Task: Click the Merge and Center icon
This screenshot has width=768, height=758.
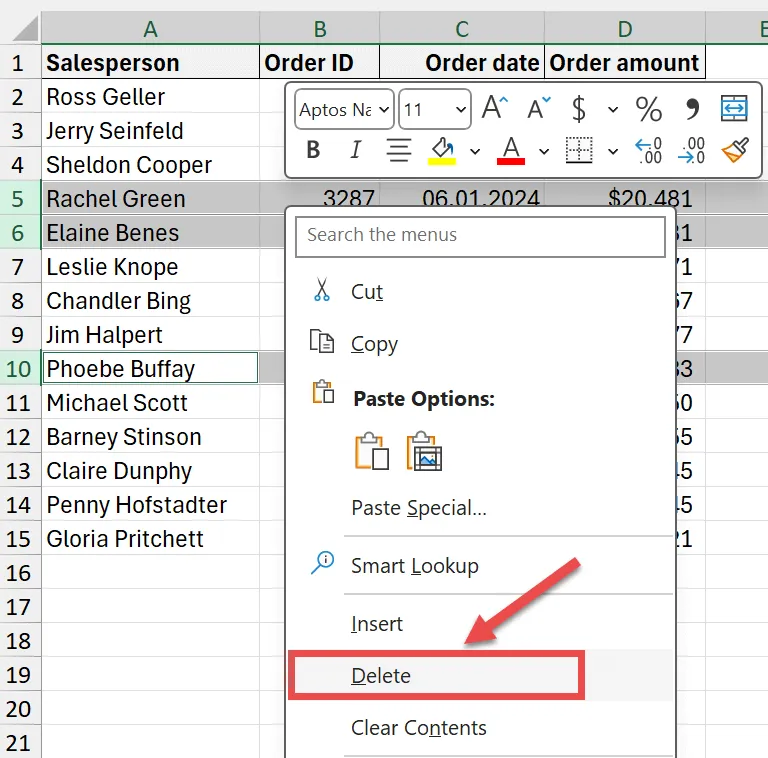Action: [734, 109]
